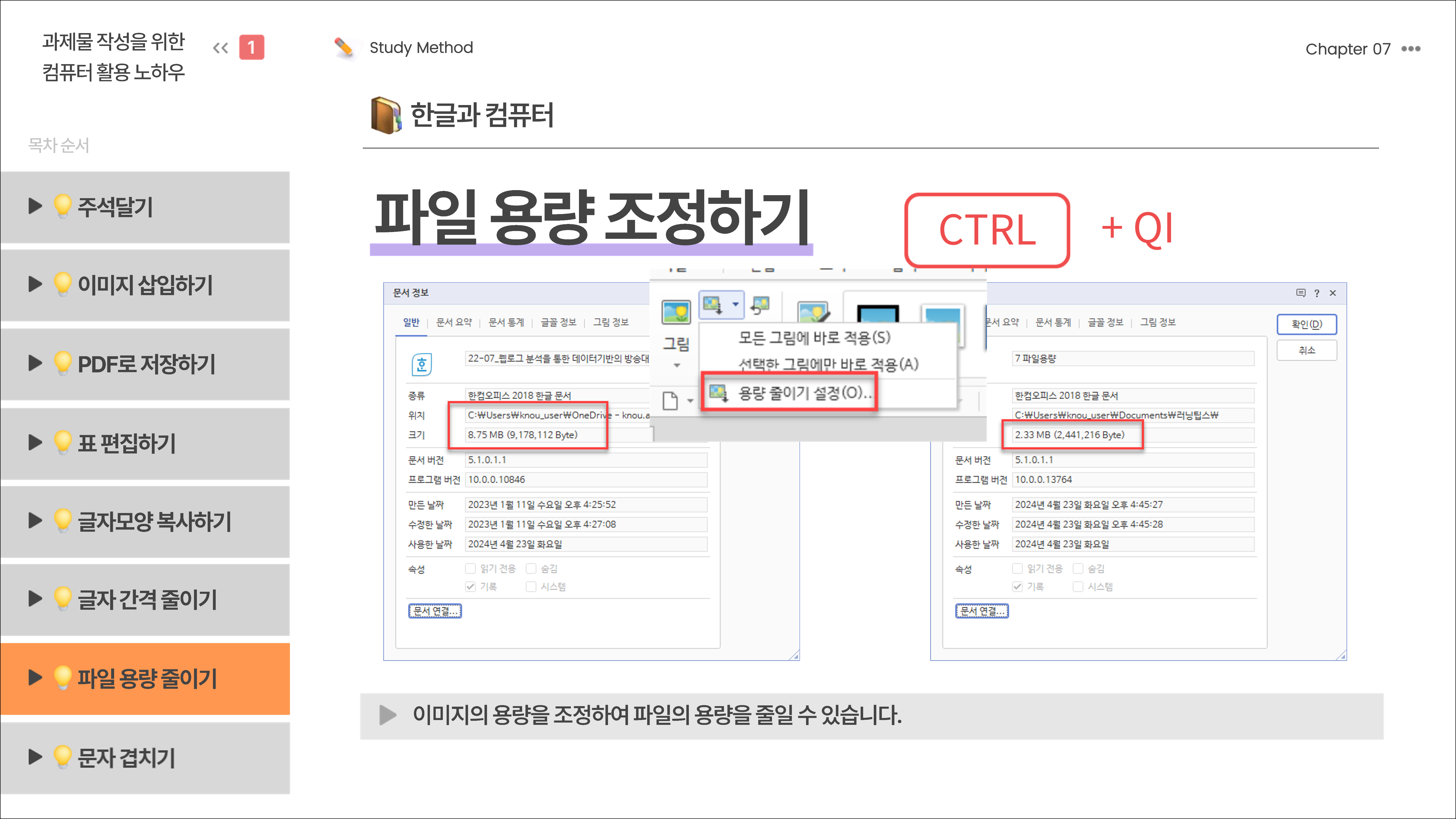1456x819 pixels.
Task: Expand the 글자모양 복사하기 sidebar item
Action: [x=145, y=521]
